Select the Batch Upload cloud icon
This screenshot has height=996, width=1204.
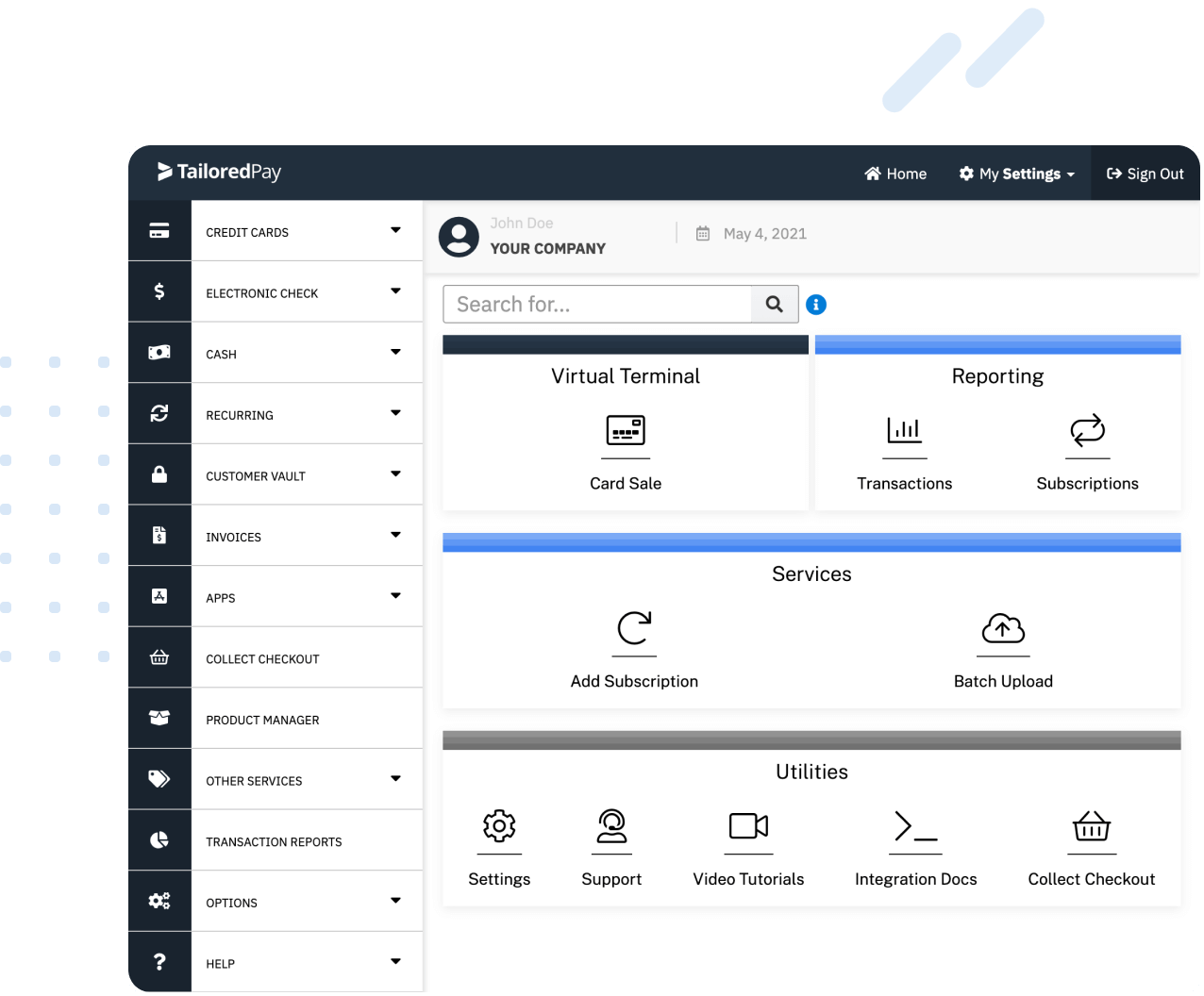point(1003,628)
